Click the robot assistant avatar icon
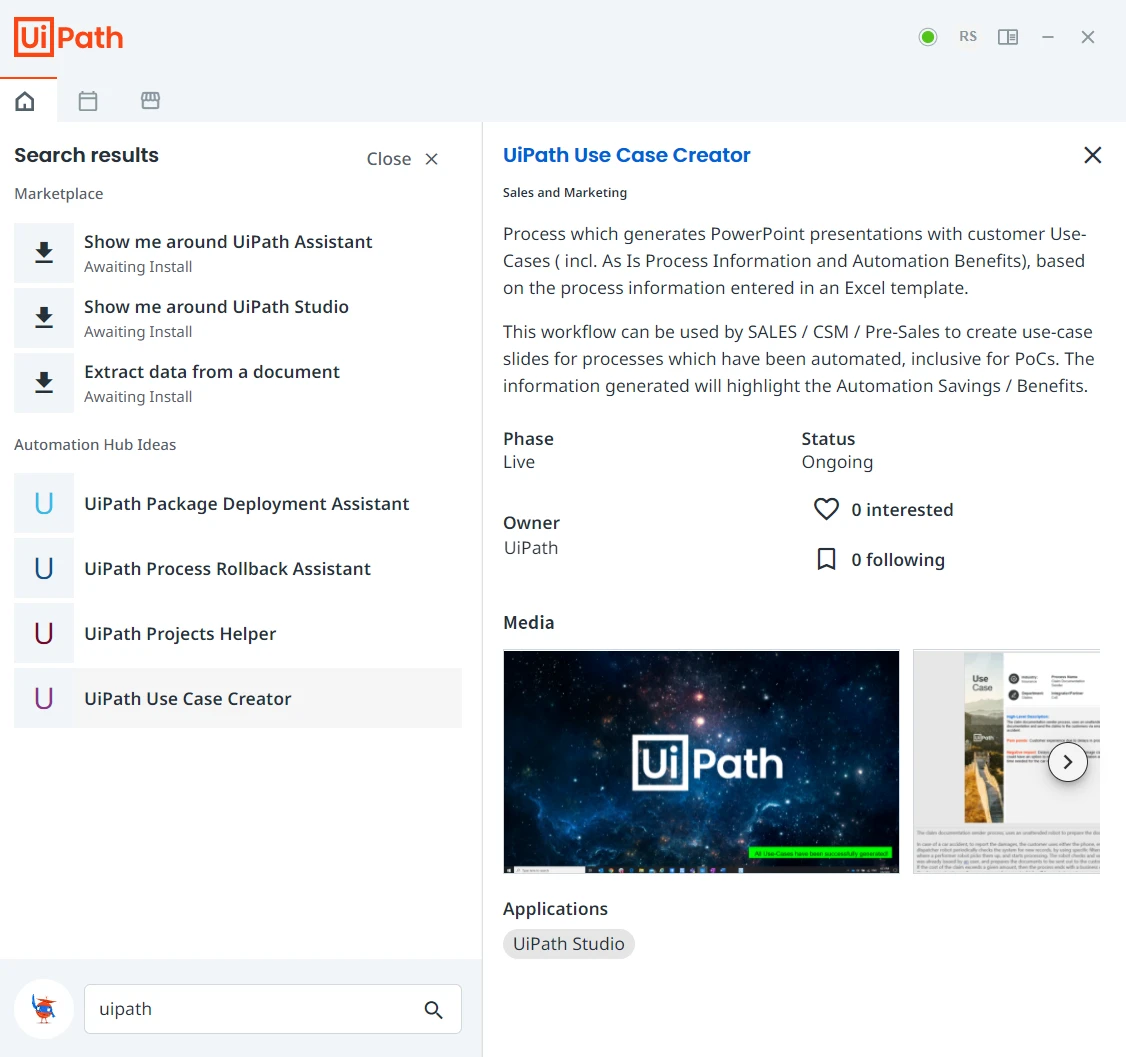This screenshot has height=1057, width=1126. [x=44, y=1009]
